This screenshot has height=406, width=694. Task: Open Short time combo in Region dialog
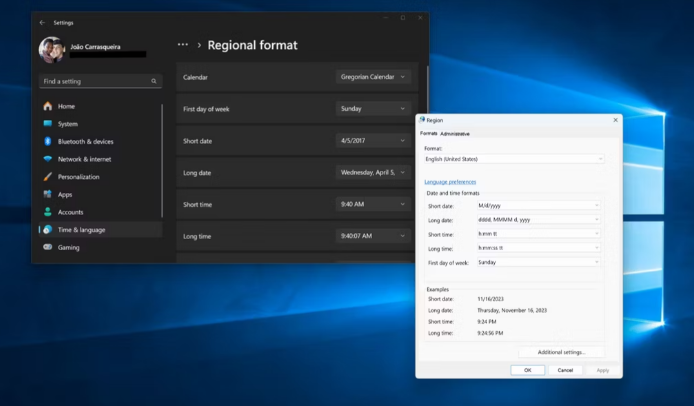(x=539, y=234)
